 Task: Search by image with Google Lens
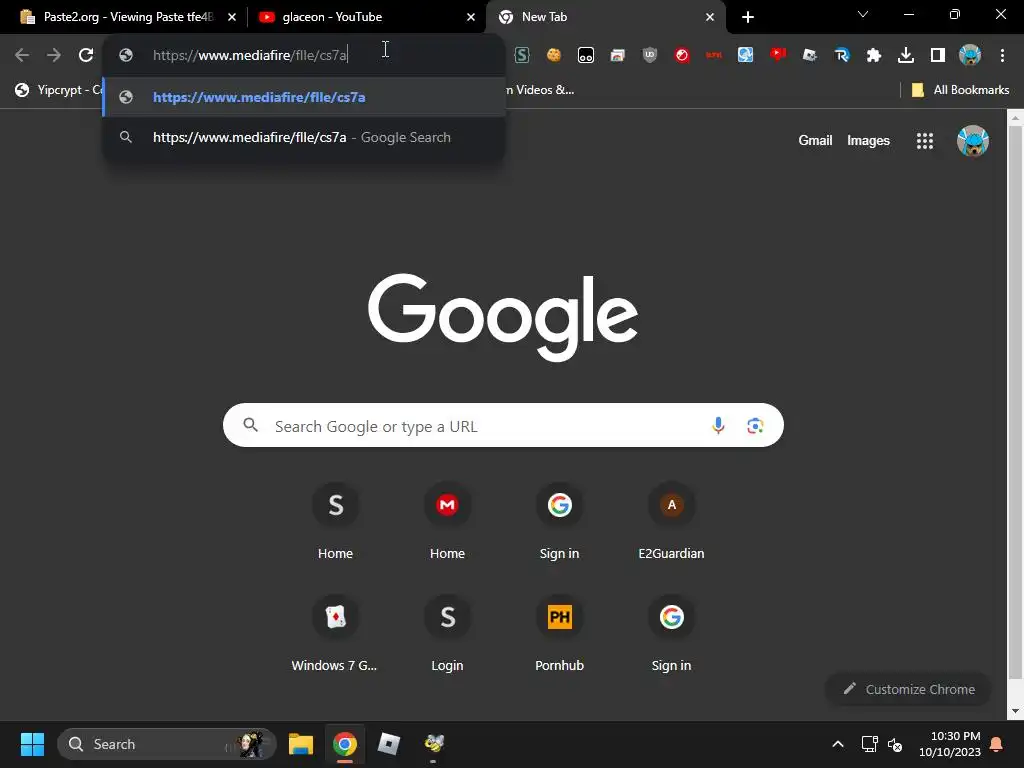point(755,425)
